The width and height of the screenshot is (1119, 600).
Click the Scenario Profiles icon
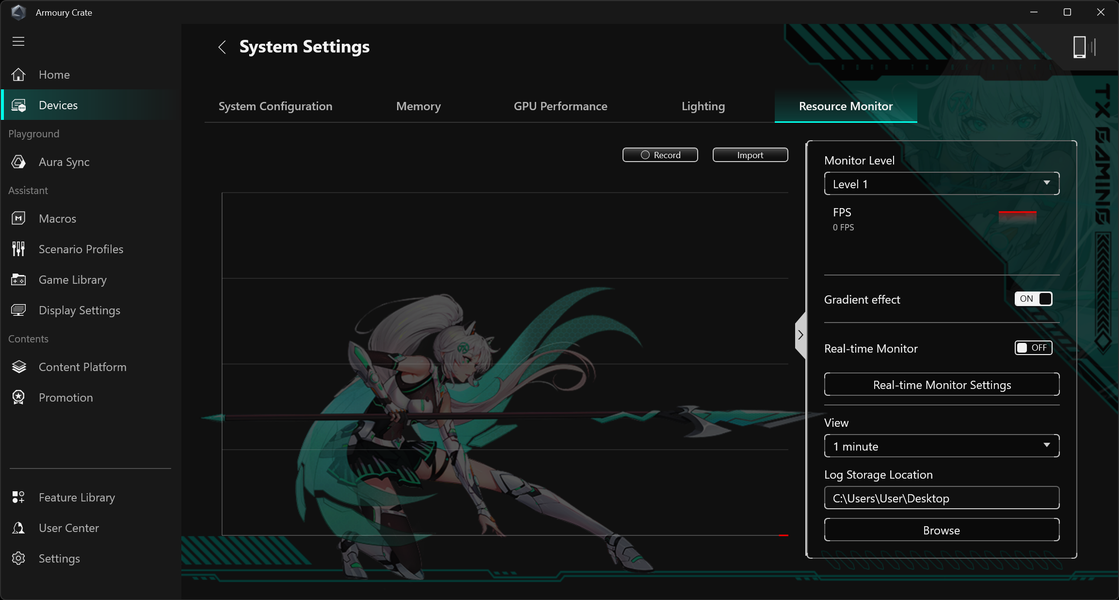point(19,249)
